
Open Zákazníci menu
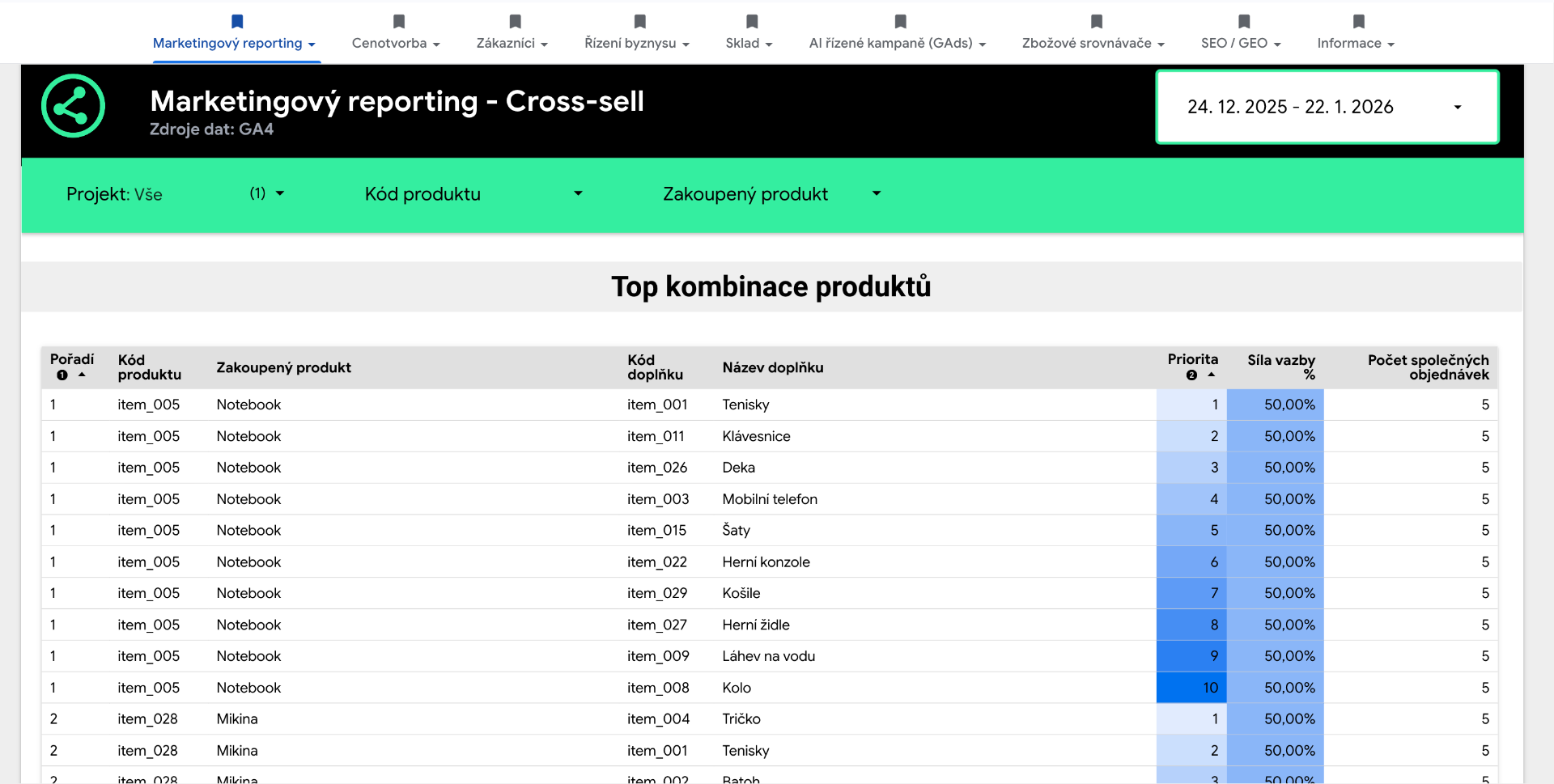[512, 43]
